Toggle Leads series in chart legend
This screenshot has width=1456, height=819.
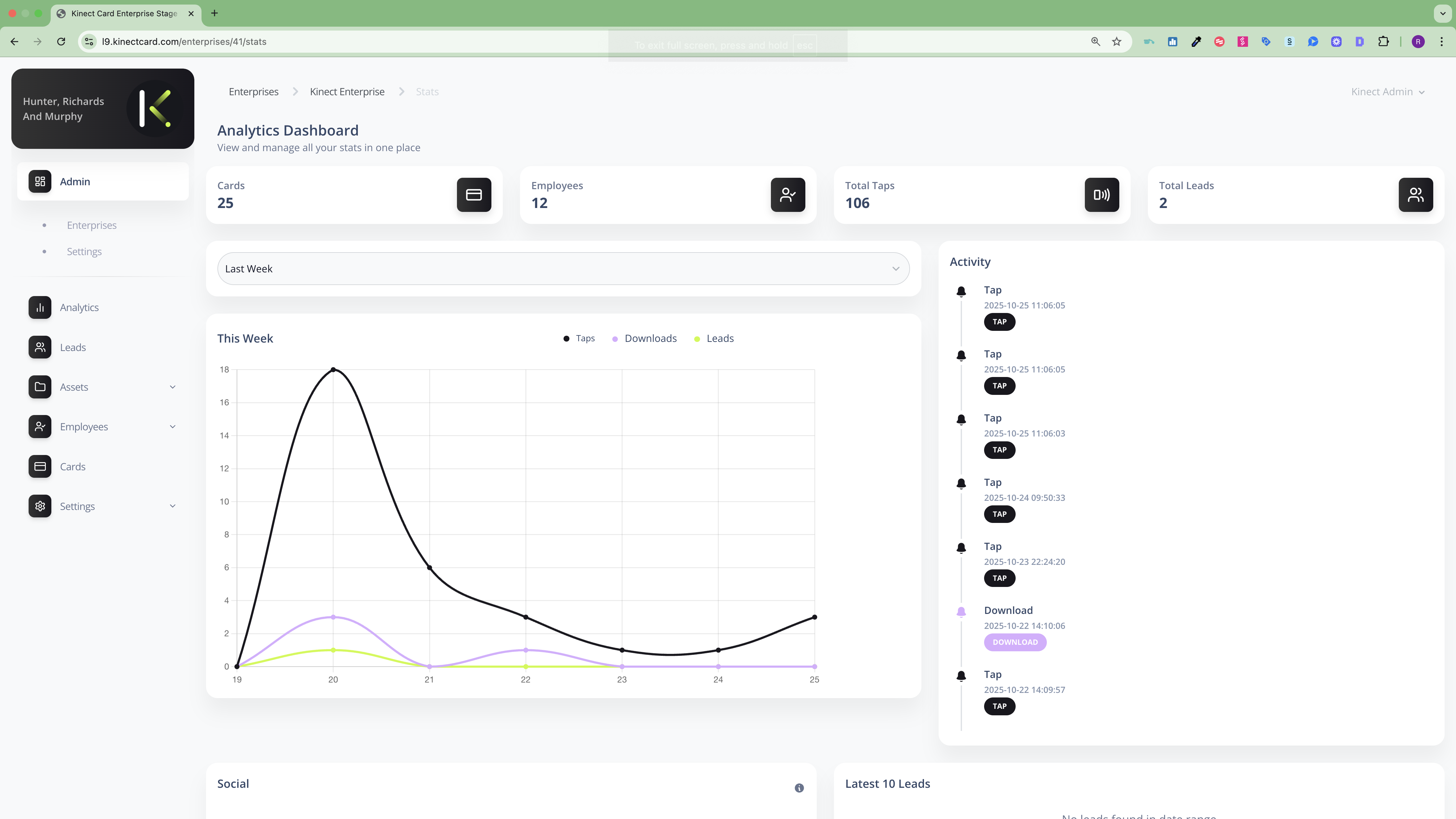pyautogui.click(x=714, y=339)
